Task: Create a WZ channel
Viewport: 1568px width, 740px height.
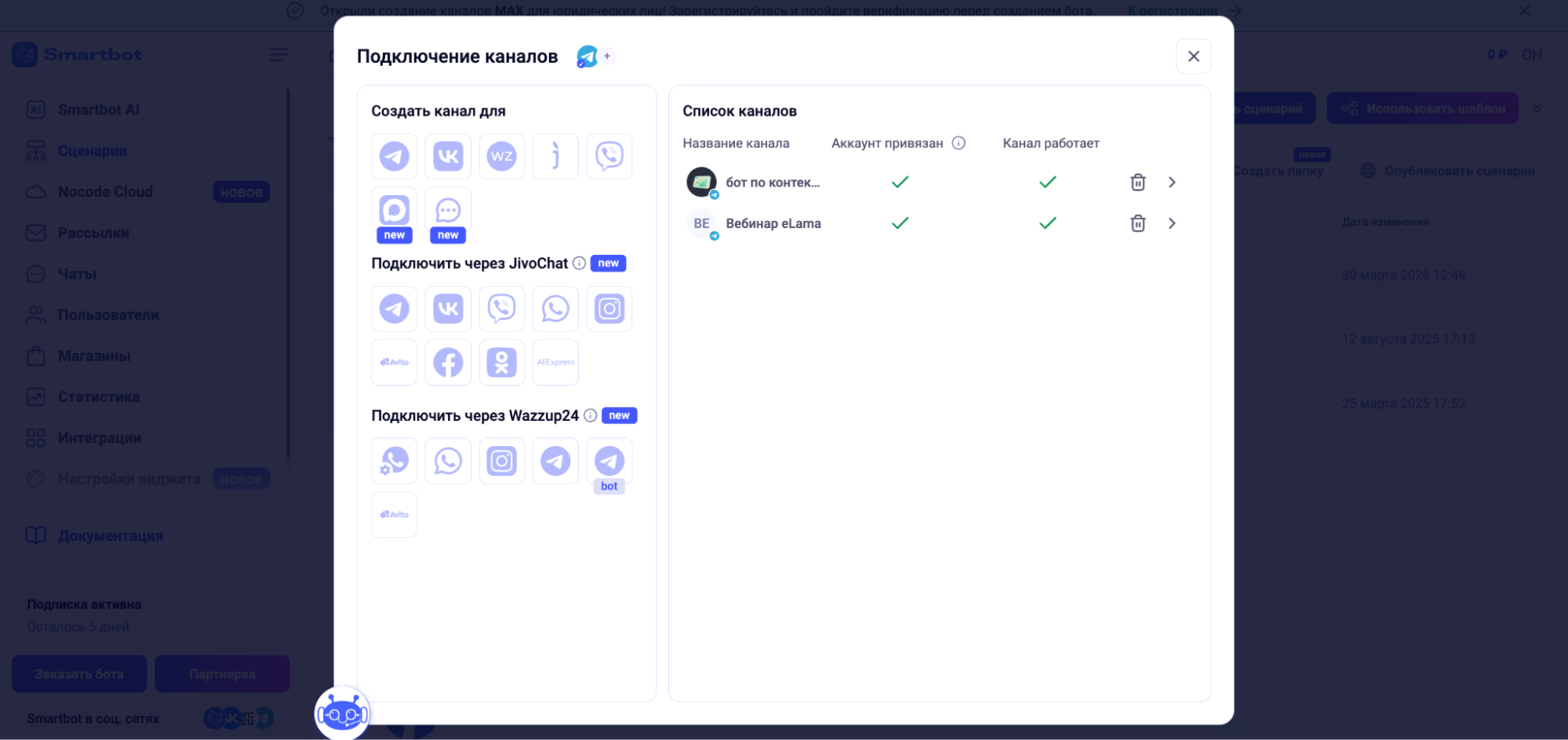Action: [501, 156]
